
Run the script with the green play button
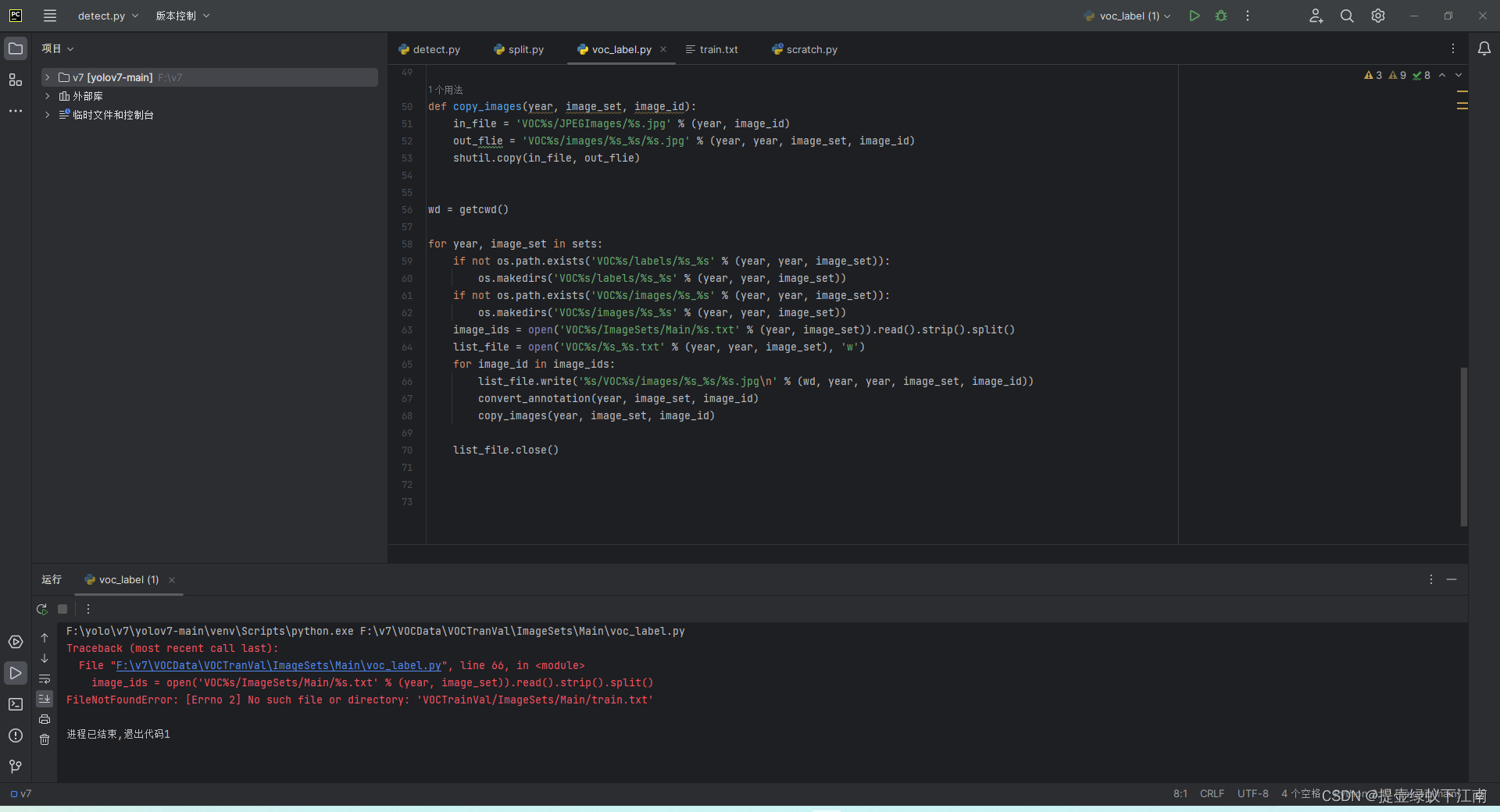point(1195,15)
